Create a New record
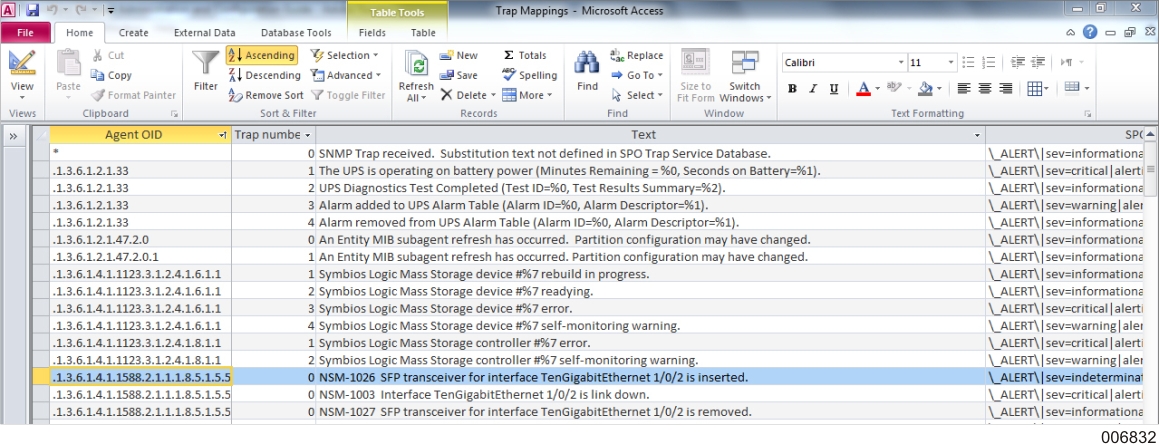Image resolution: width=1159 pixels, height=447 pixels. [459, 55]
